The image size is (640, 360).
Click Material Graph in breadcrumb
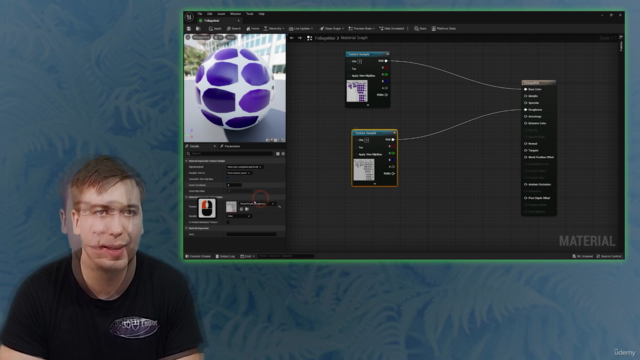pyautogui.click(x=354, y=38)
